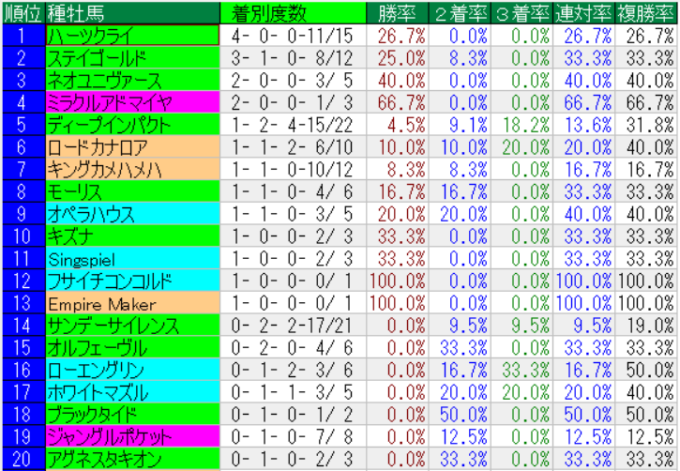The width and height of the screenshot is (680, 471).
Task: Click the ロードカナロア sire name cell
Action: (131, 147)
